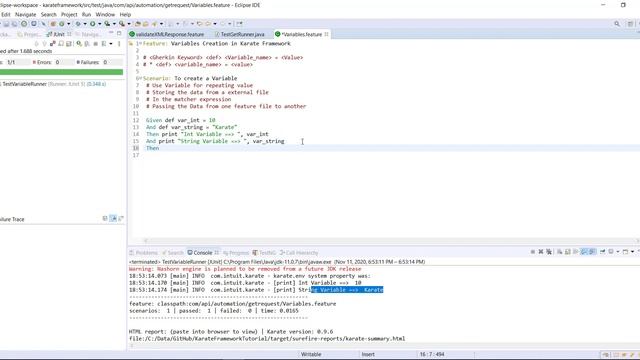The width and height of the screenshot is (640, 360).
Task: Toggle Console Word Wrap icon
Action: coord(576,252)
